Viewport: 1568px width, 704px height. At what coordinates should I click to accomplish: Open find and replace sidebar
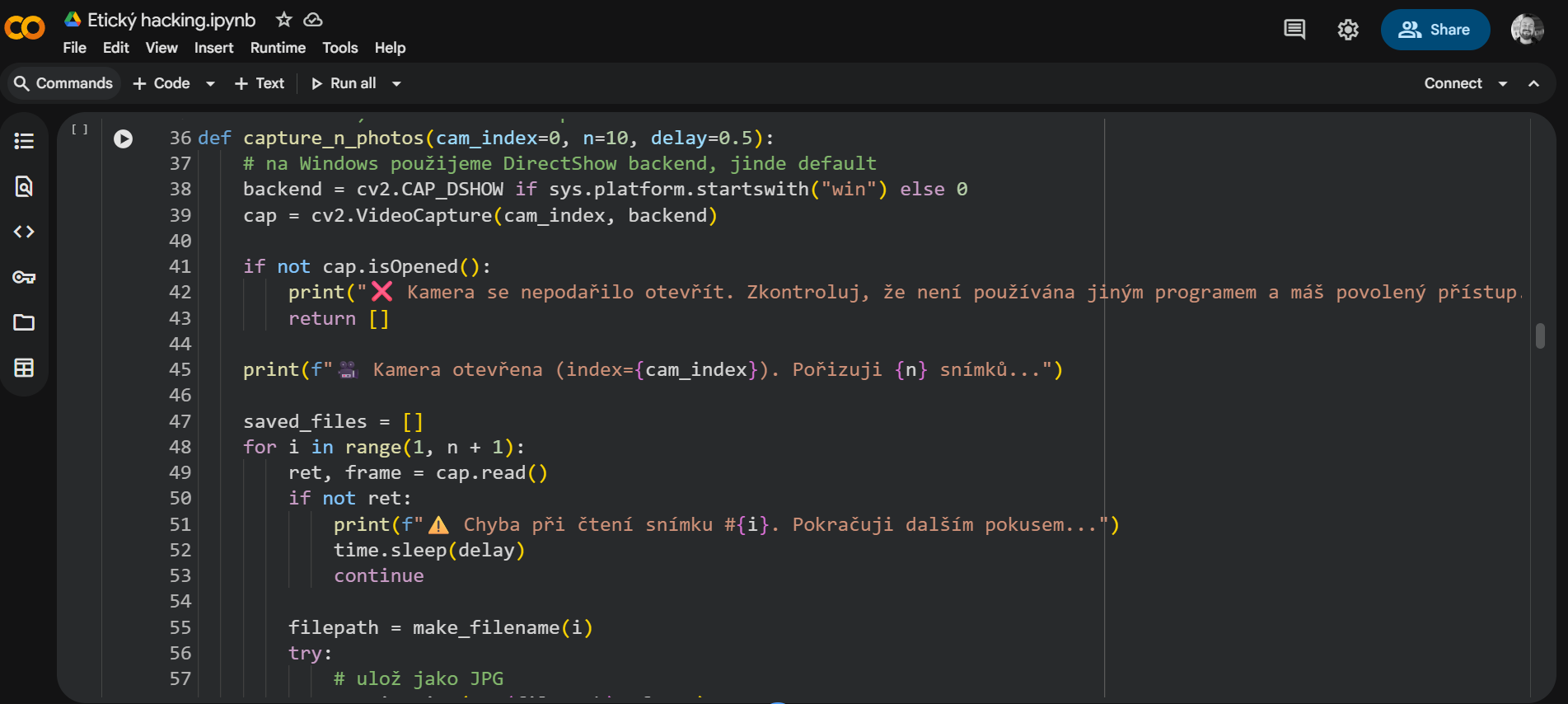[24, 186]
